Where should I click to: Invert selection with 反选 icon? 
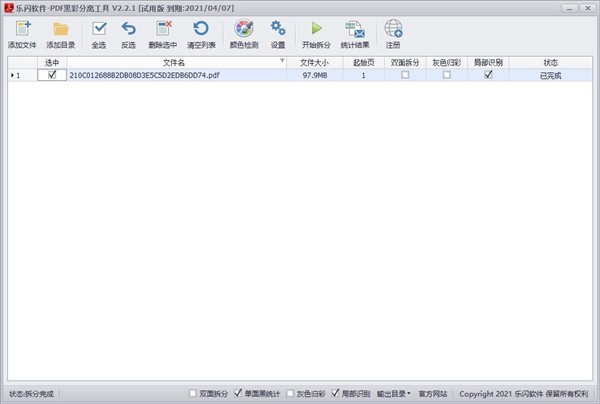(129, 29)
